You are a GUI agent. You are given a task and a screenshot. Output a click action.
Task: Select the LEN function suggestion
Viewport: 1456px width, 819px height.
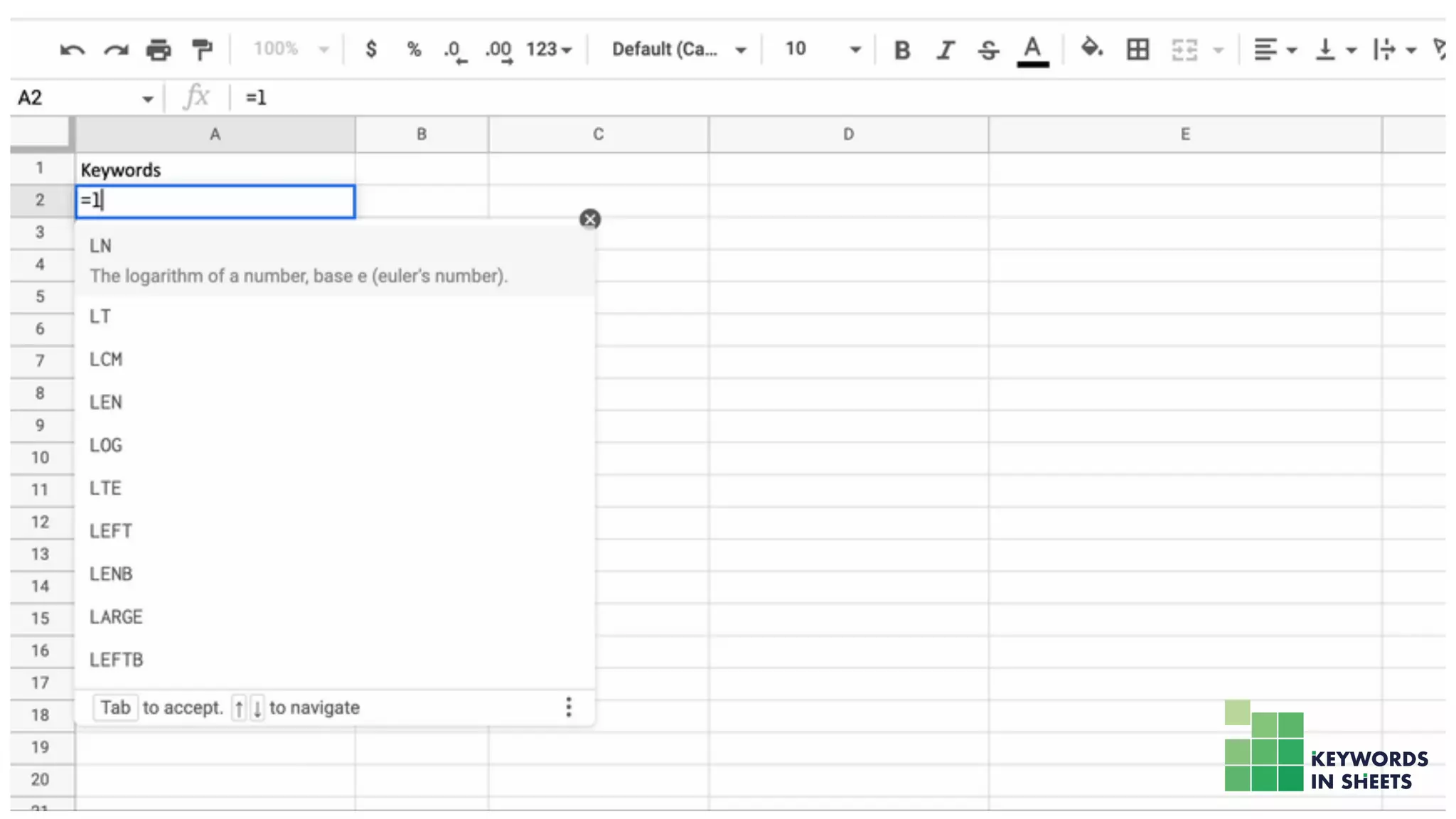pos(106,402)
